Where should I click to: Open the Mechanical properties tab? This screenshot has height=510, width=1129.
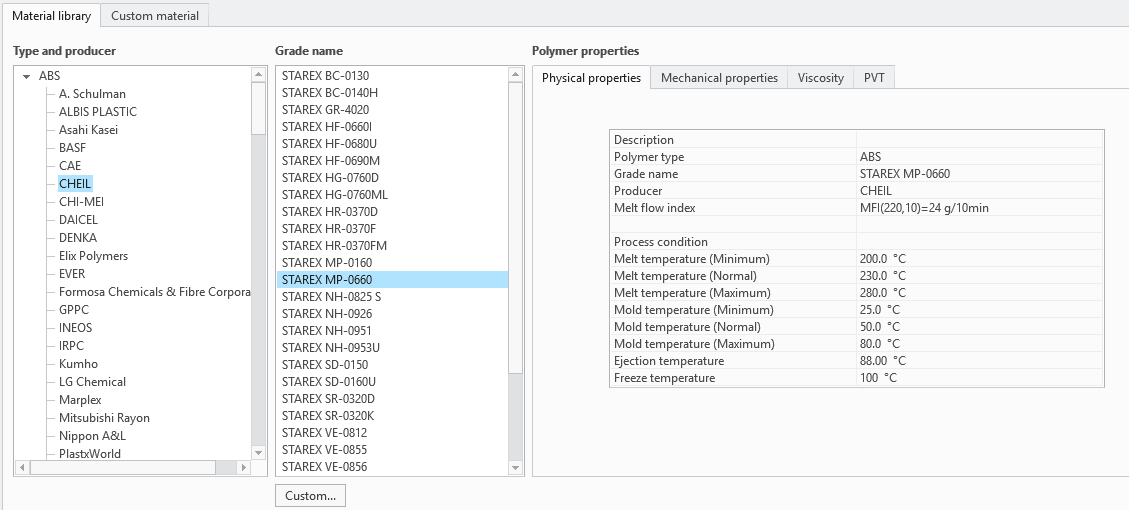point(719,78)
